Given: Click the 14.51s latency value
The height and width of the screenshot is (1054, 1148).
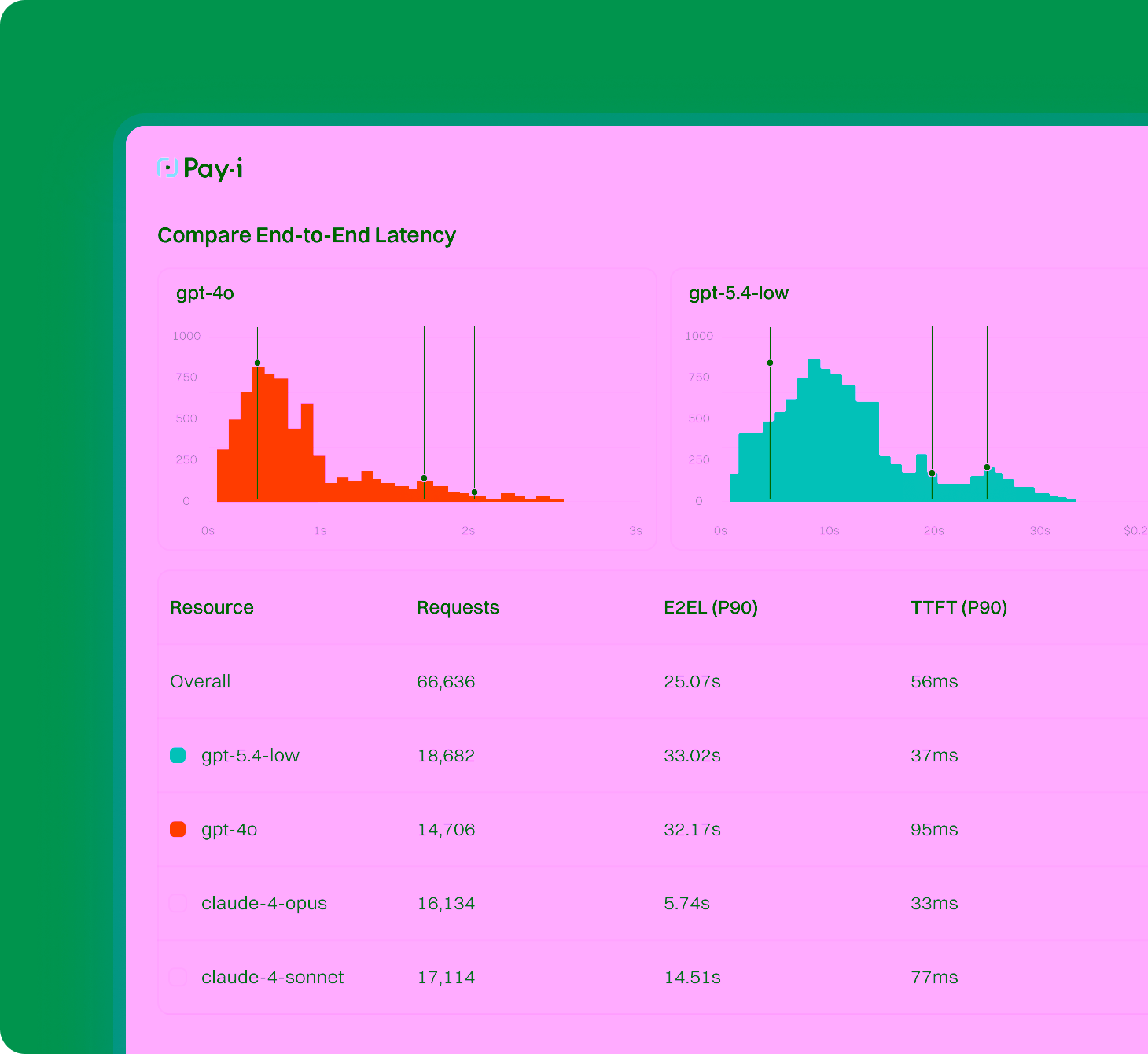Looking at the screenshot, I should [x=692, y=978].
